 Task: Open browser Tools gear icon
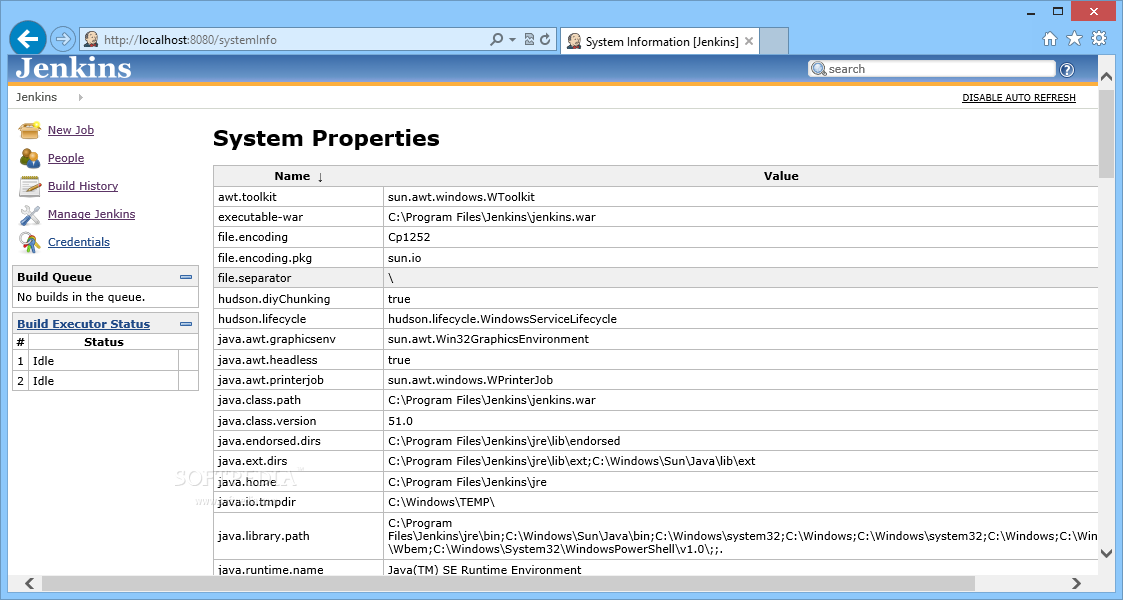[1099, 39]
